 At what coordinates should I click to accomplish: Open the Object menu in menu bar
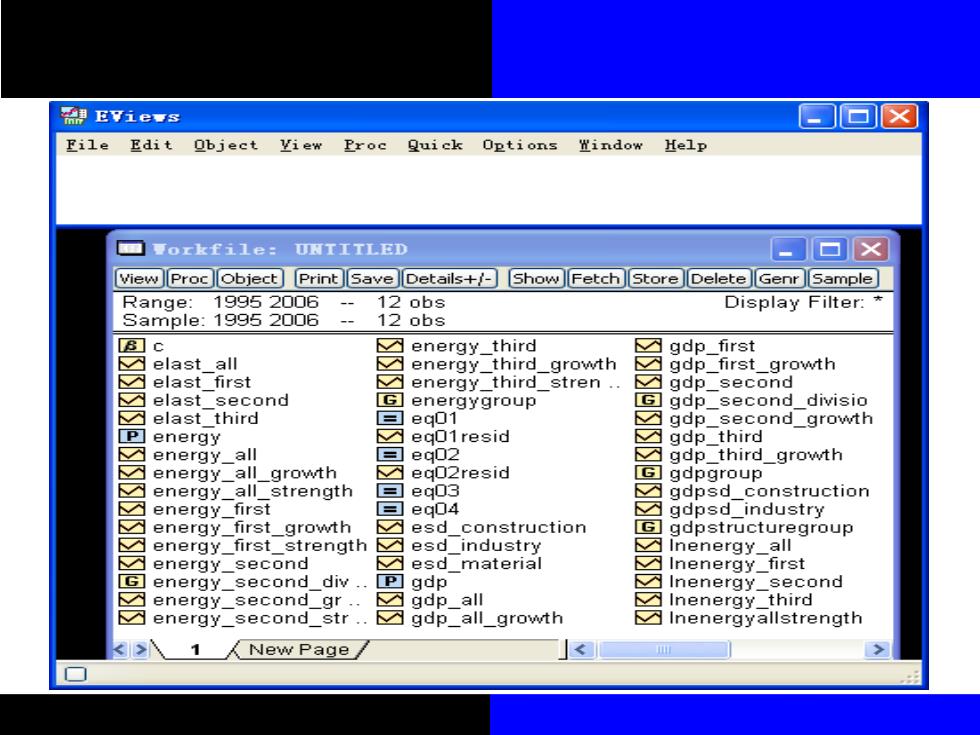coord(226,145)
